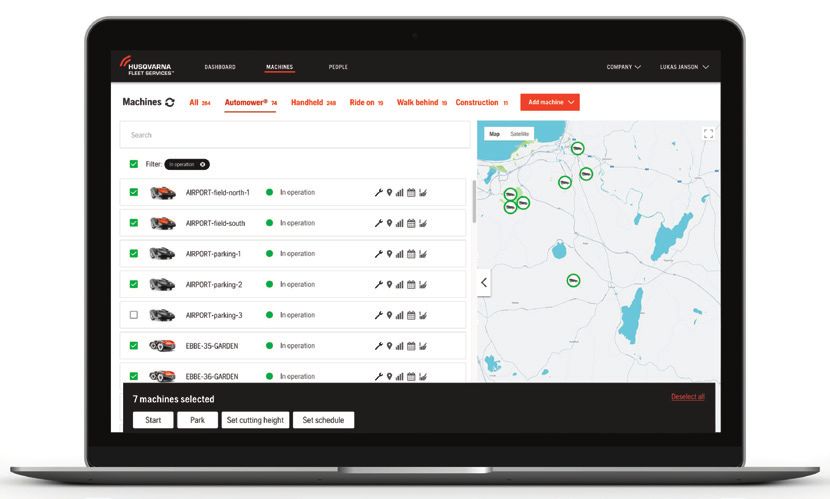Focus the Search input field
This screenshot has width=830, height=499.
coord(295,135)
